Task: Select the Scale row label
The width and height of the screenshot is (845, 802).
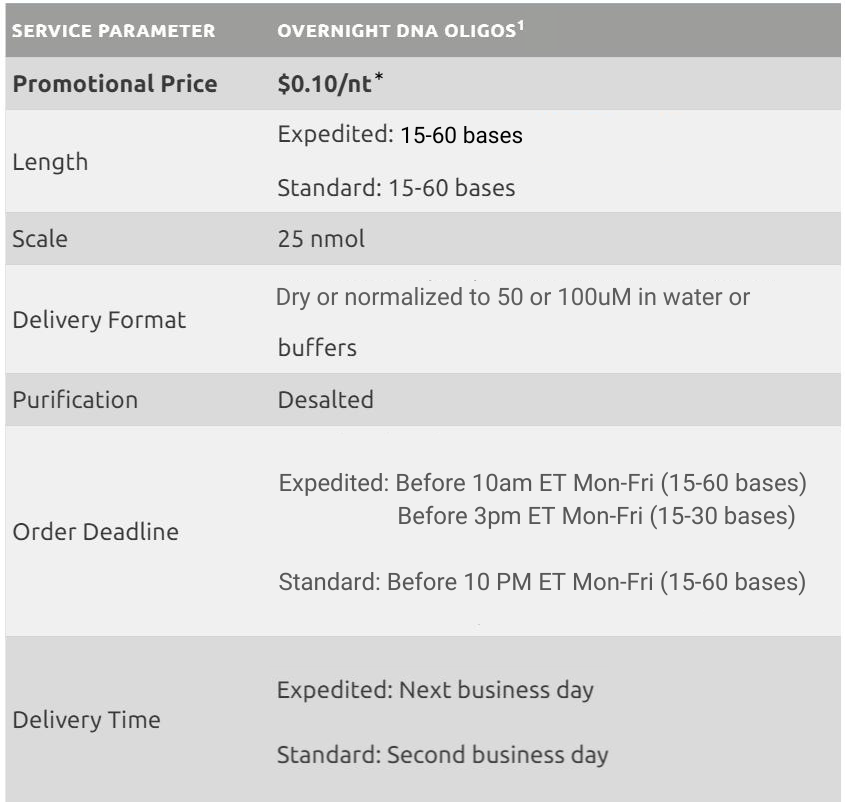Action: 39,240
